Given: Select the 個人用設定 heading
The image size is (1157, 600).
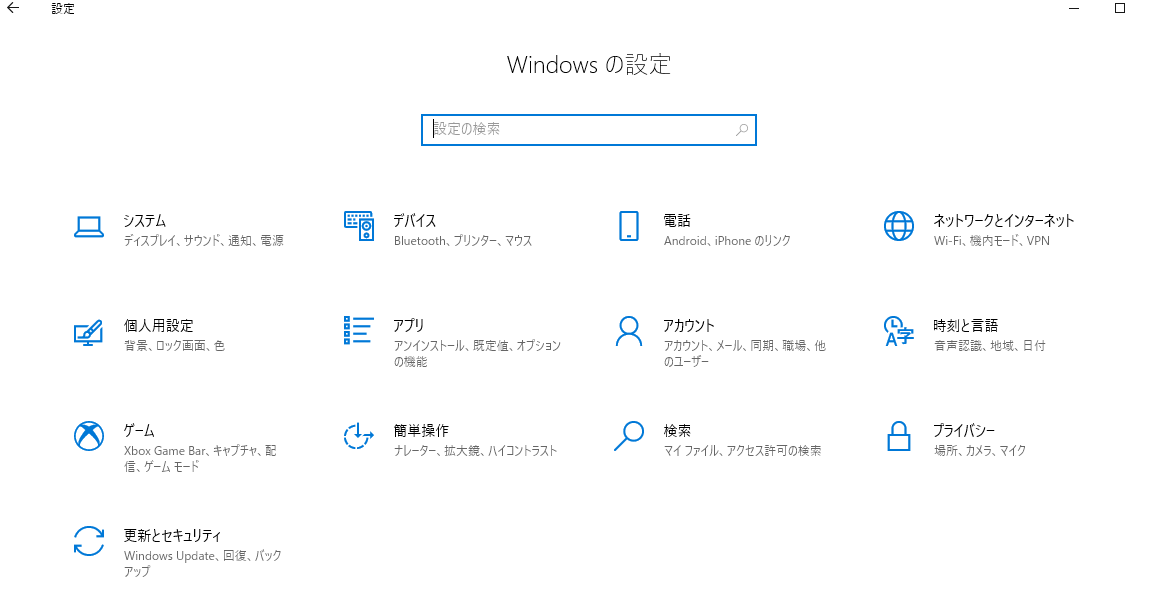Looking at the screenshot, I should (159, 325).
